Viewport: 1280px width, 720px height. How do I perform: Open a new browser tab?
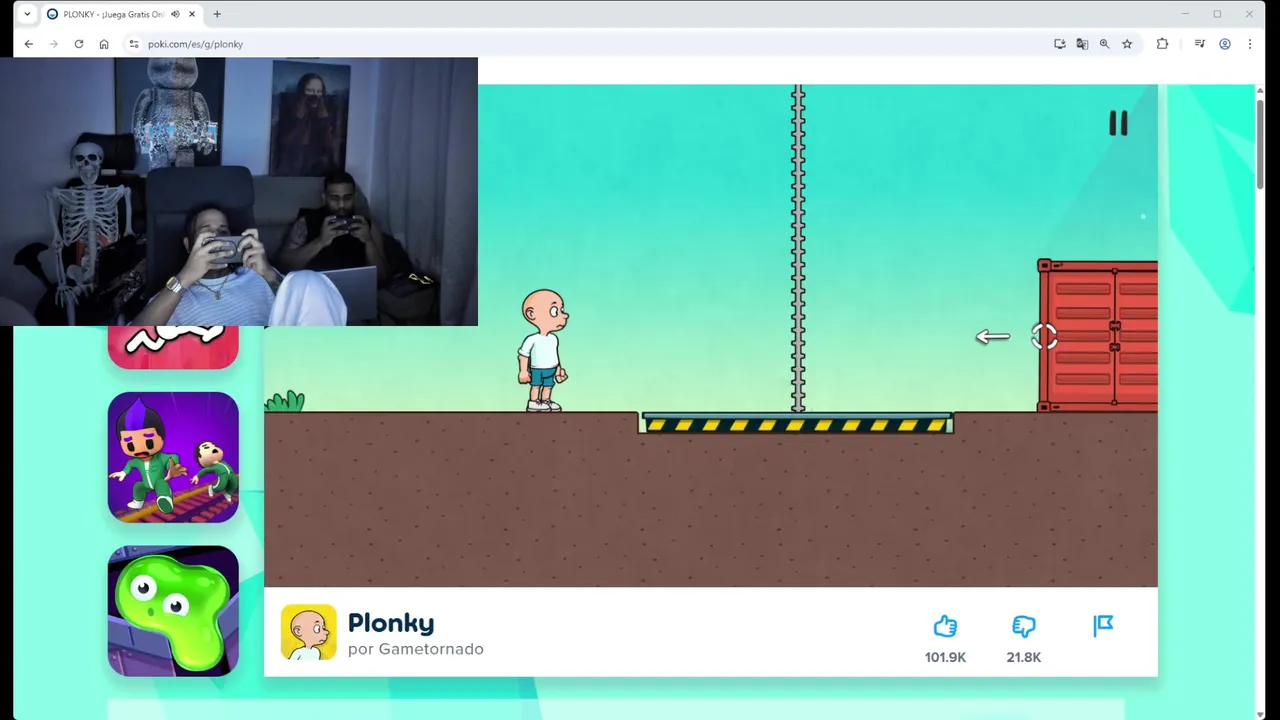tap(217, 14)
